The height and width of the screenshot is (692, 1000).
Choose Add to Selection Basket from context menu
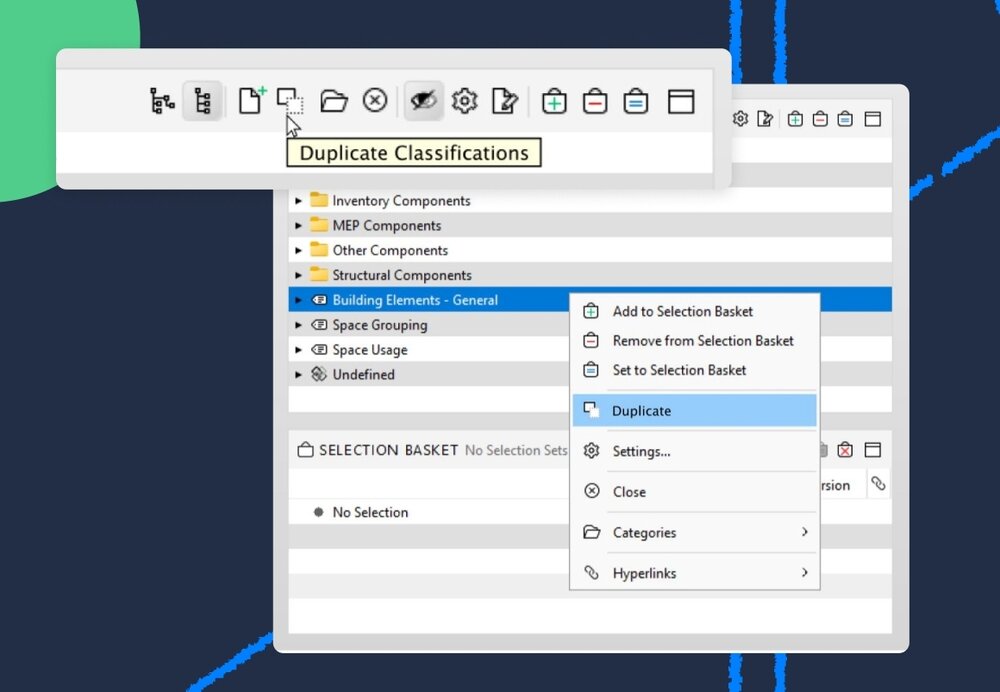pyautogui.click(x=695, y=311)
